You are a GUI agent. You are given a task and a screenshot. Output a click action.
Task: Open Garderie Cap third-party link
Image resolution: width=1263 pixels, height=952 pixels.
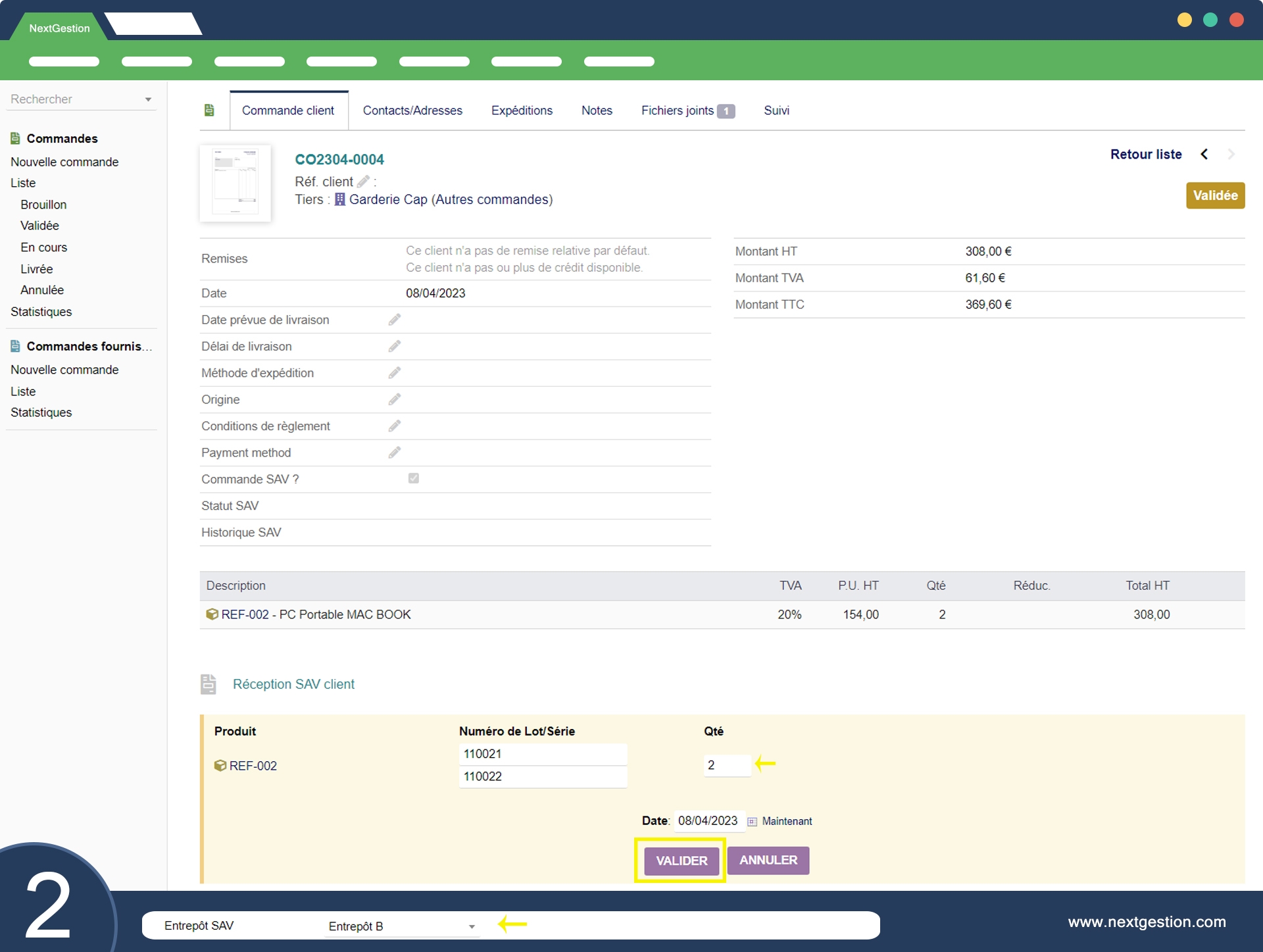coord(388,199)
